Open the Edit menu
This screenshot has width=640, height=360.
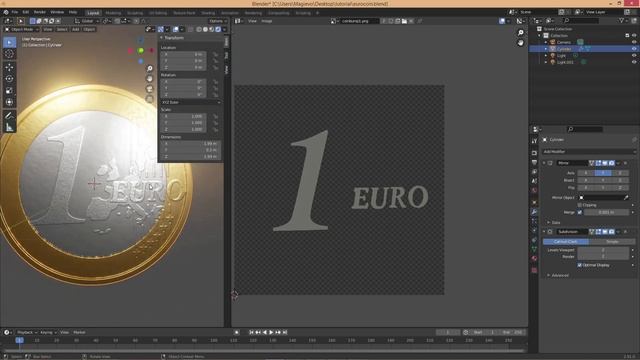click(26, 12)
